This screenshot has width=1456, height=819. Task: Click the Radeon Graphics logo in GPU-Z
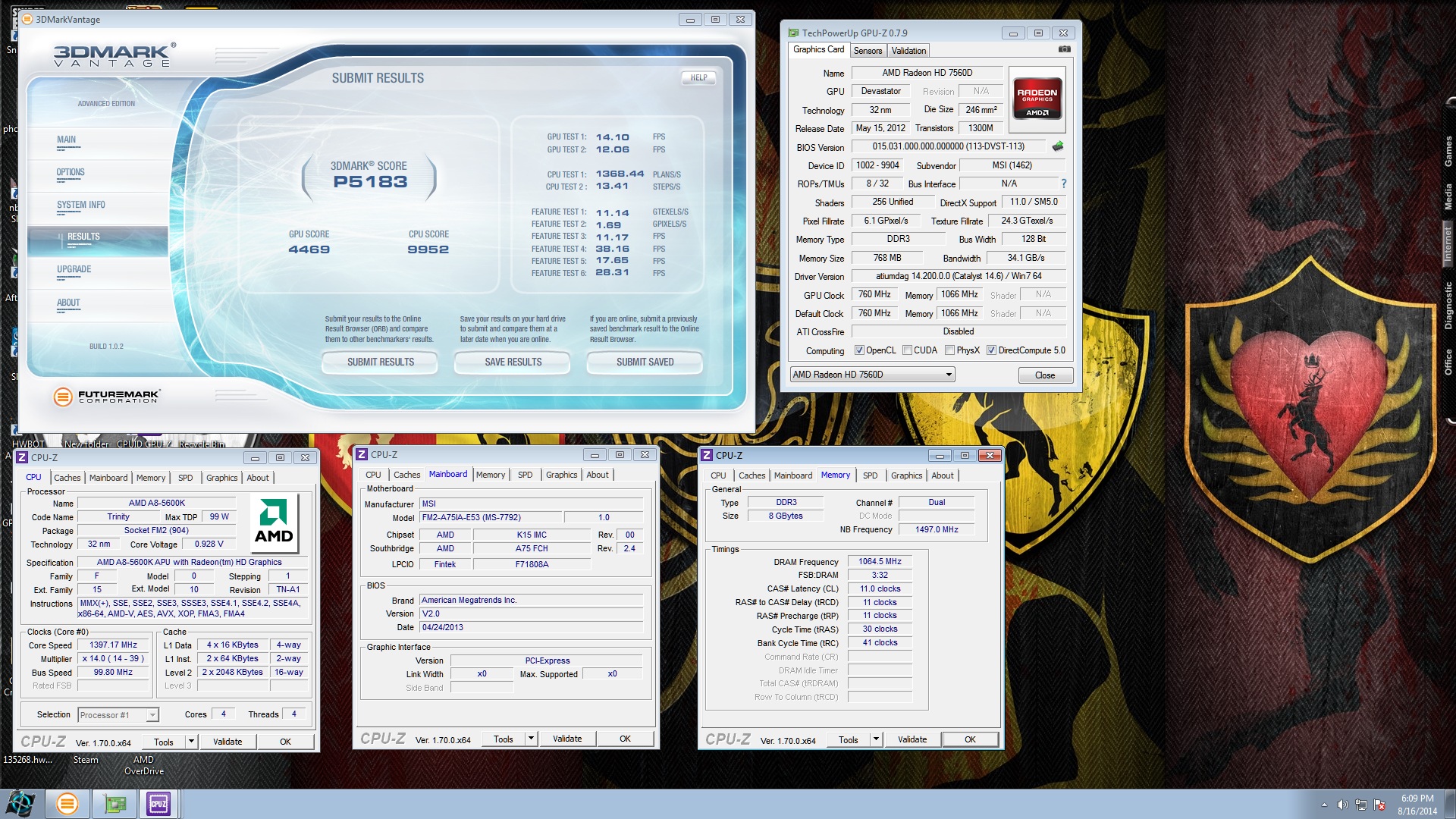(x=1037, y=99)
